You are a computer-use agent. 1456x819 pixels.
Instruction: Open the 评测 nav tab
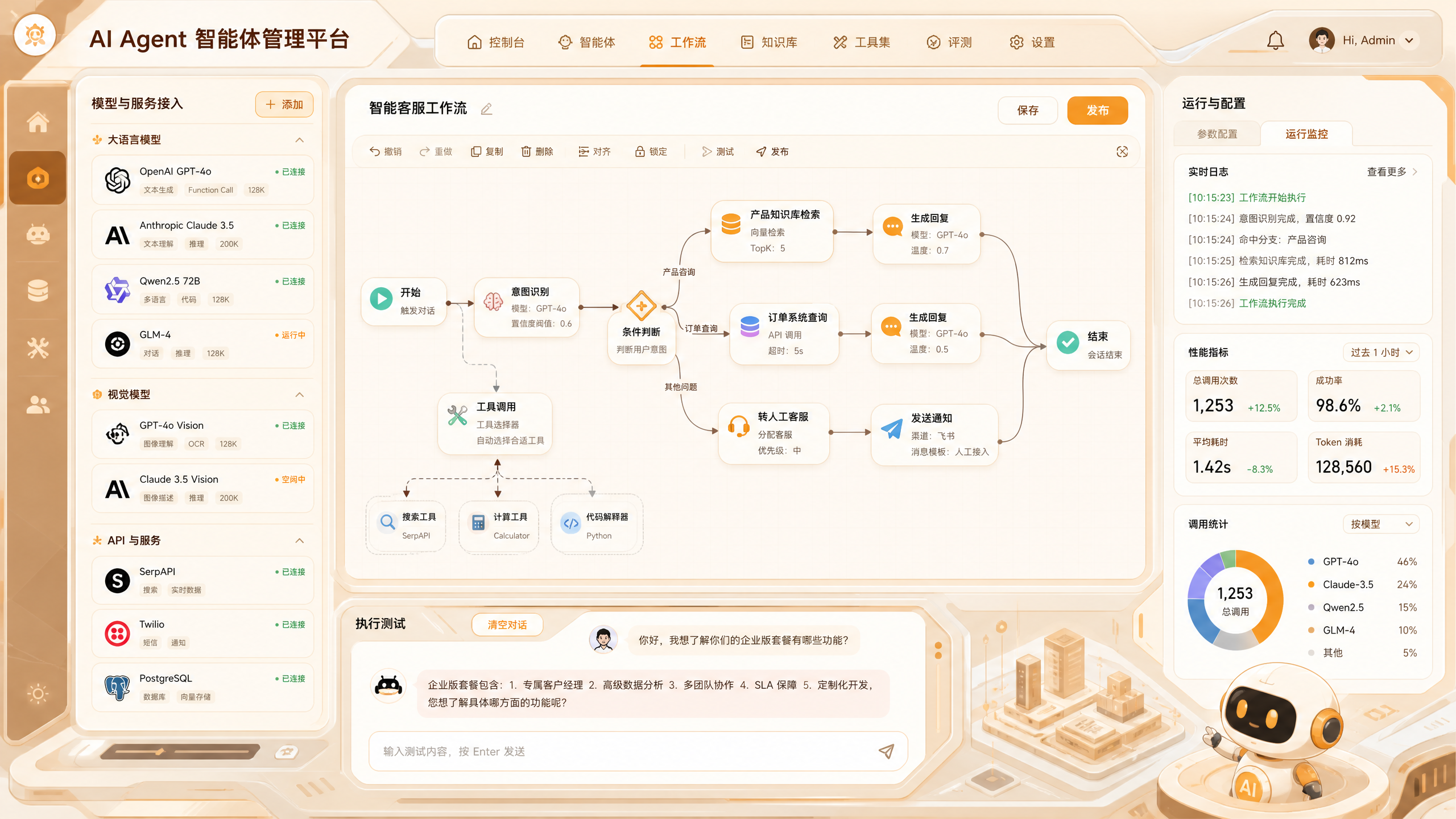[x=949, y=42]
